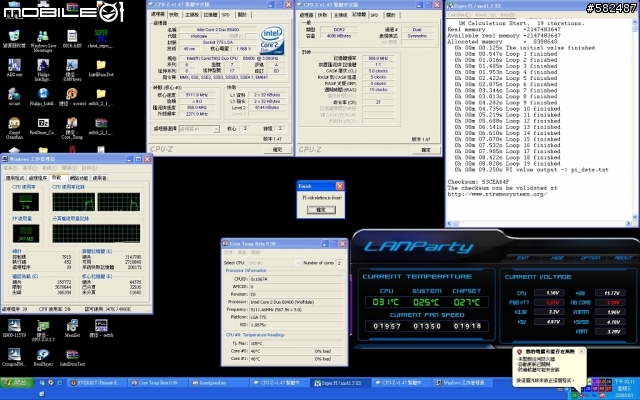Expand processor selection dropdown in CPU-Z

(216, 129)
